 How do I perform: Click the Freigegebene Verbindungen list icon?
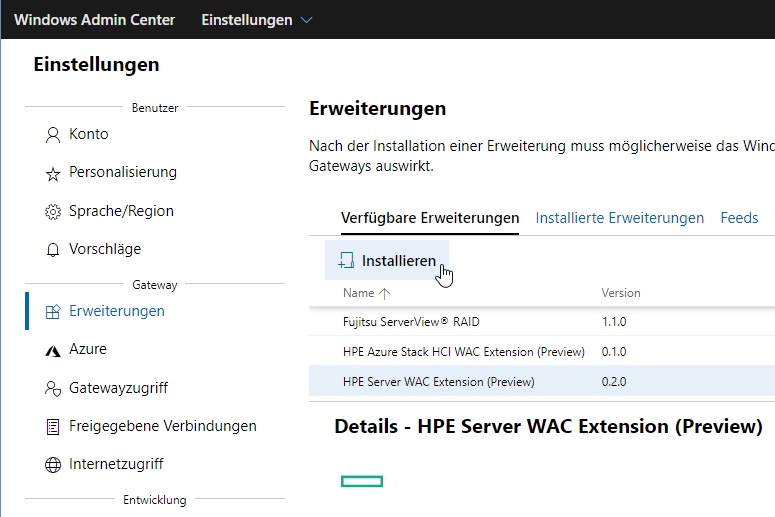53,427
